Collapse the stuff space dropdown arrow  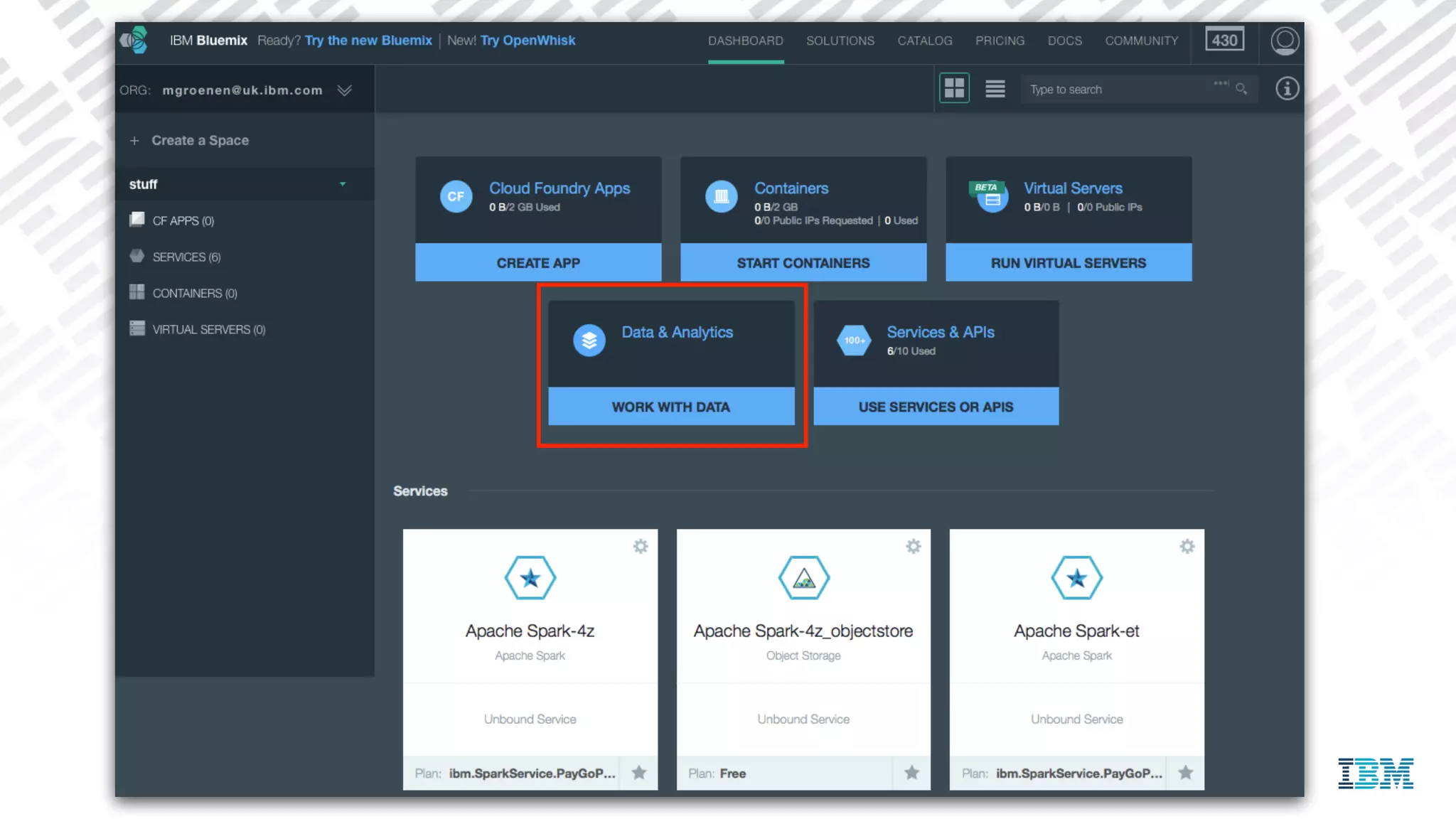343,184
